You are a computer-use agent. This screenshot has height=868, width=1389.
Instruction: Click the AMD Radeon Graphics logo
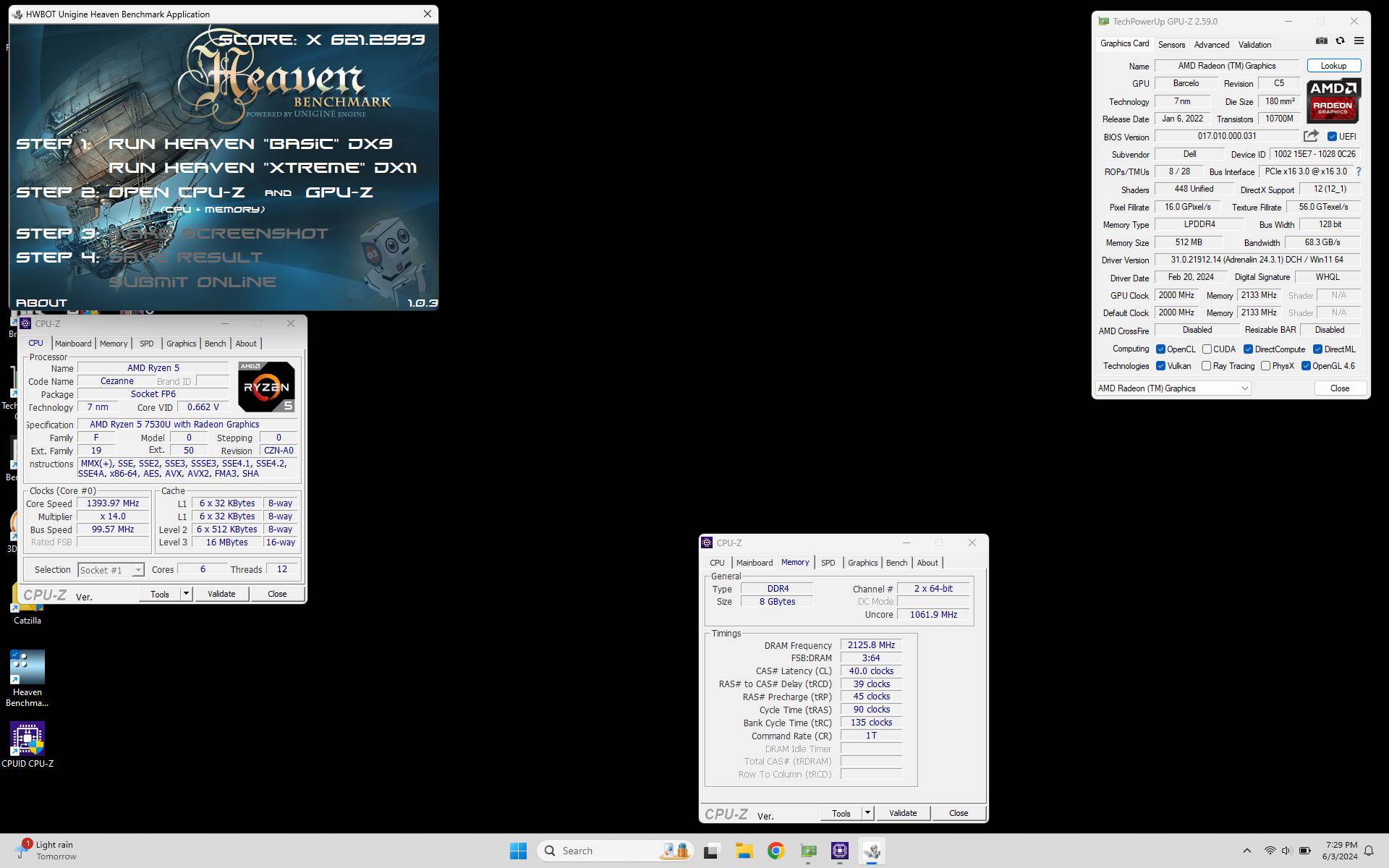[x=1333, y=101]
